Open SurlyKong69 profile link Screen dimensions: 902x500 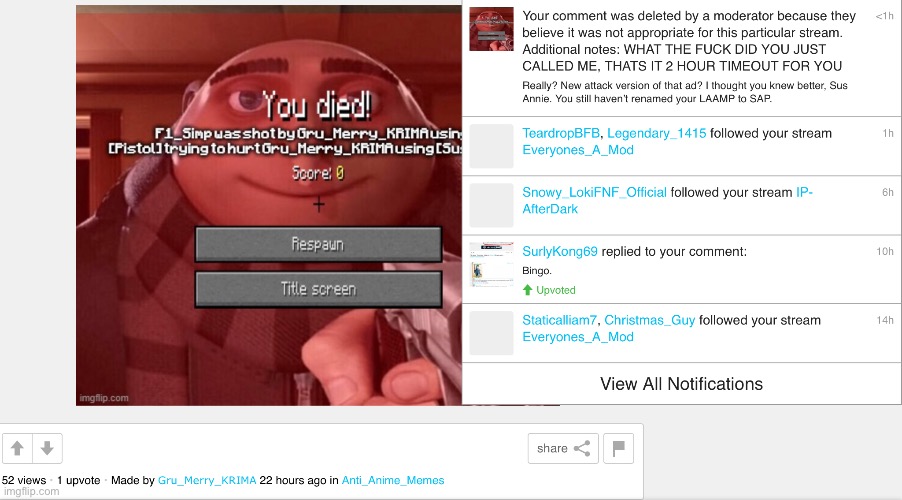pos(560,251)
